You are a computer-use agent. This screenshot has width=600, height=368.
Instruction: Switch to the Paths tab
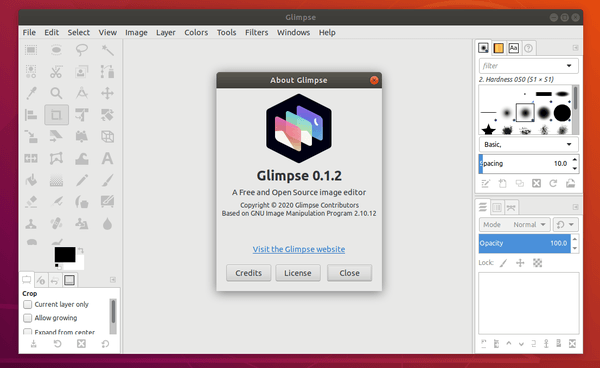click(511, 207)
